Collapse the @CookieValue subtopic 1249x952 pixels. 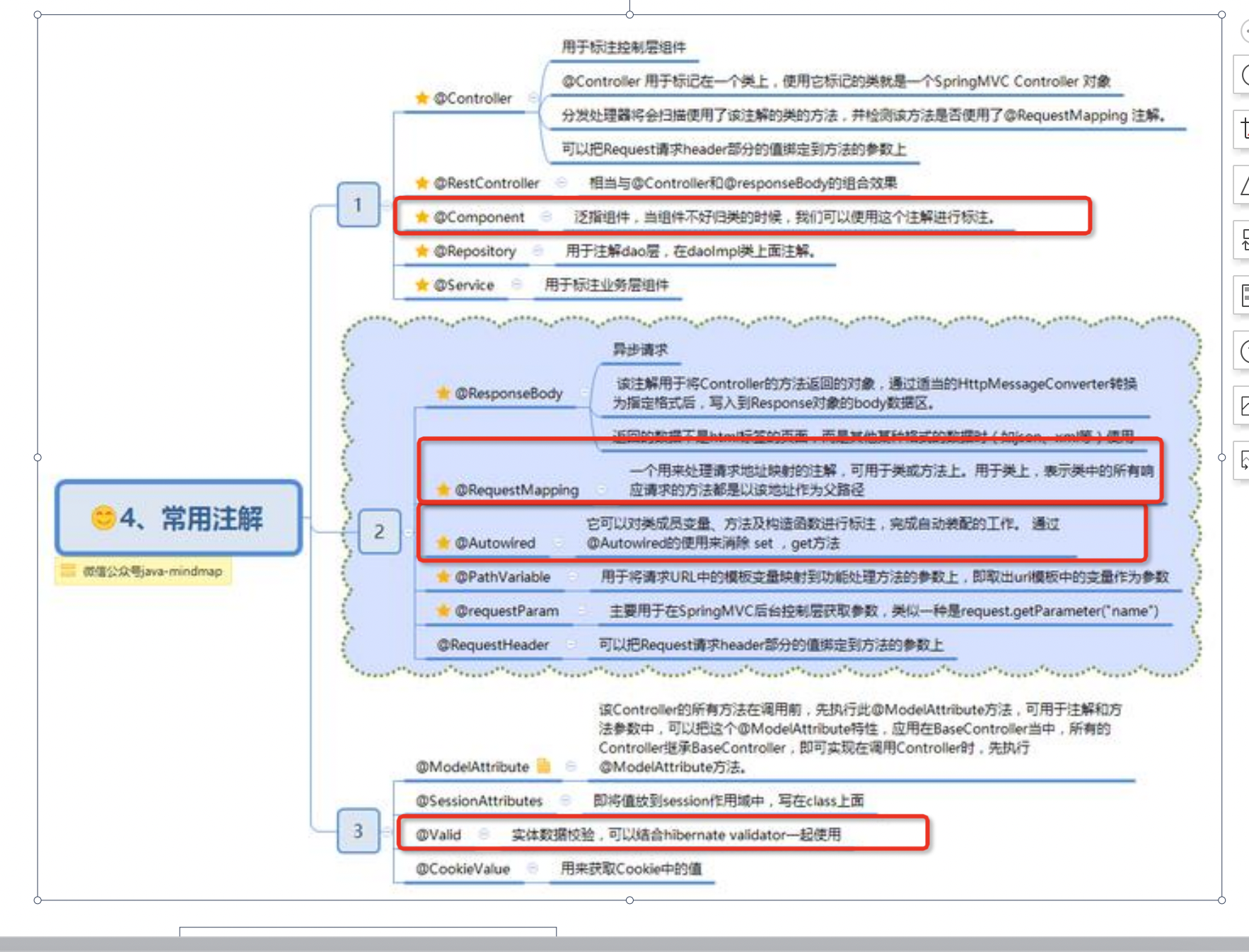point(533,868)
